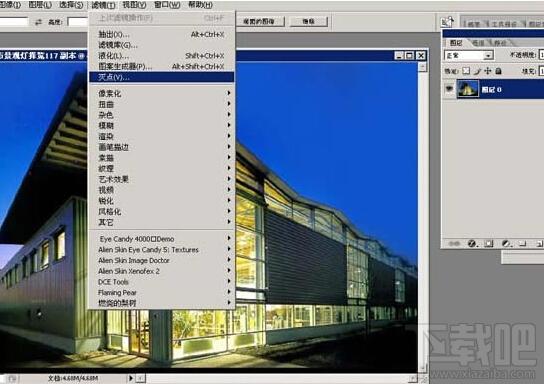Viewport: 544px width, 384px height.
Task: Expand 其它 submenu
Action: (162, 222)
